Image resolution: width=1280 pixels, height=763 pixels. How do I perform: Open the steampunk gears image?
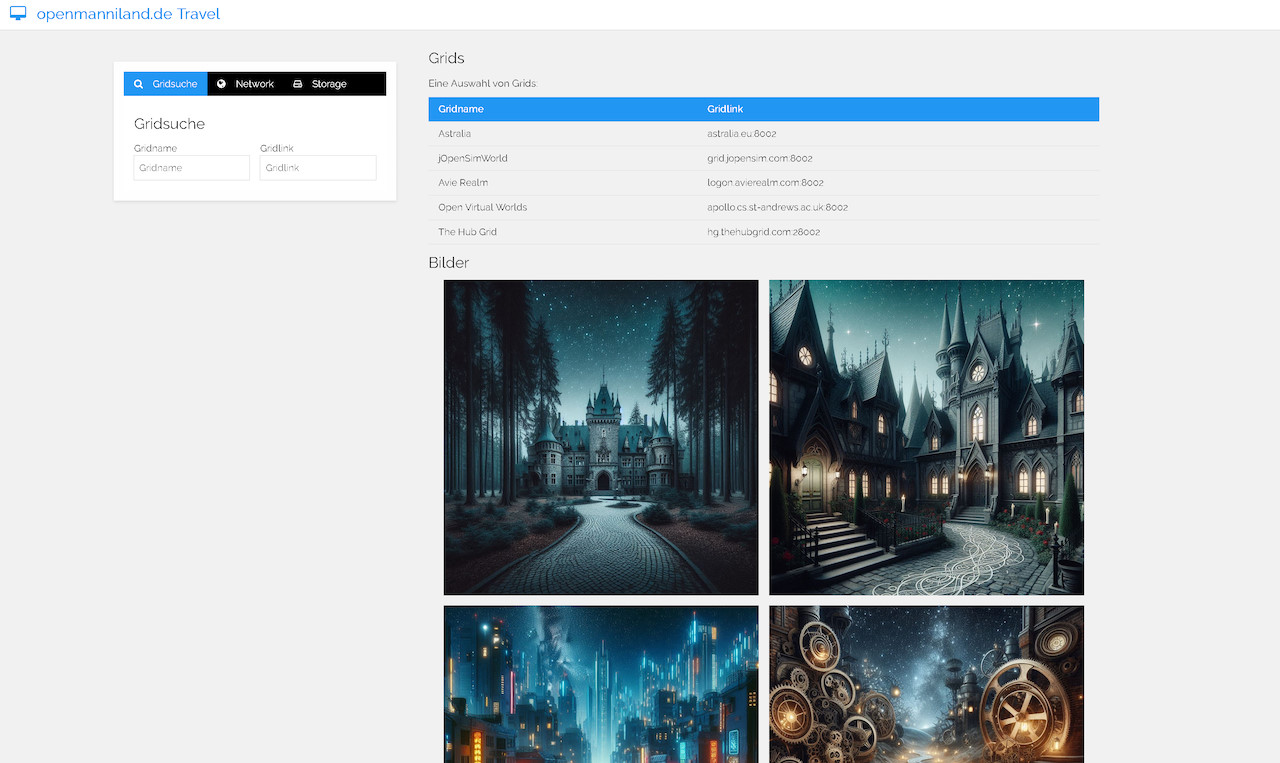point(926,684)
